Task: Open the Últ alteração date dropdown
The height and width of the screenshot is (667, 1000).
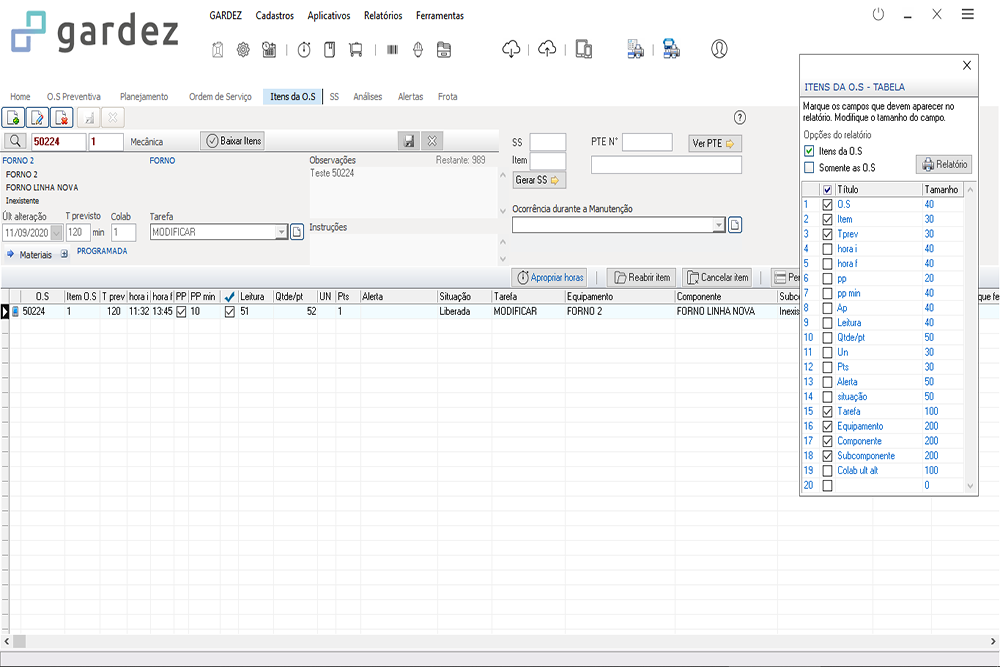Action: click(x=56, y=233)
